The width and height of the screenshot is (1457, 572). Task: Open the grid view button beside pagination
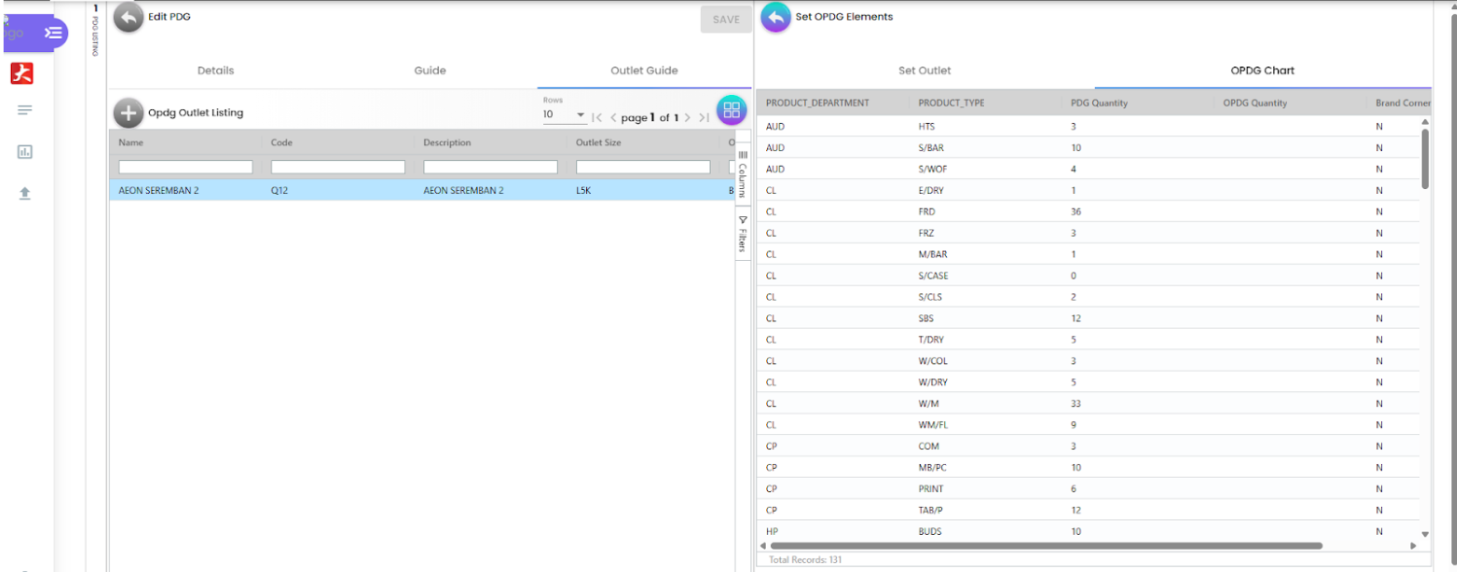(x=731, y=110)
